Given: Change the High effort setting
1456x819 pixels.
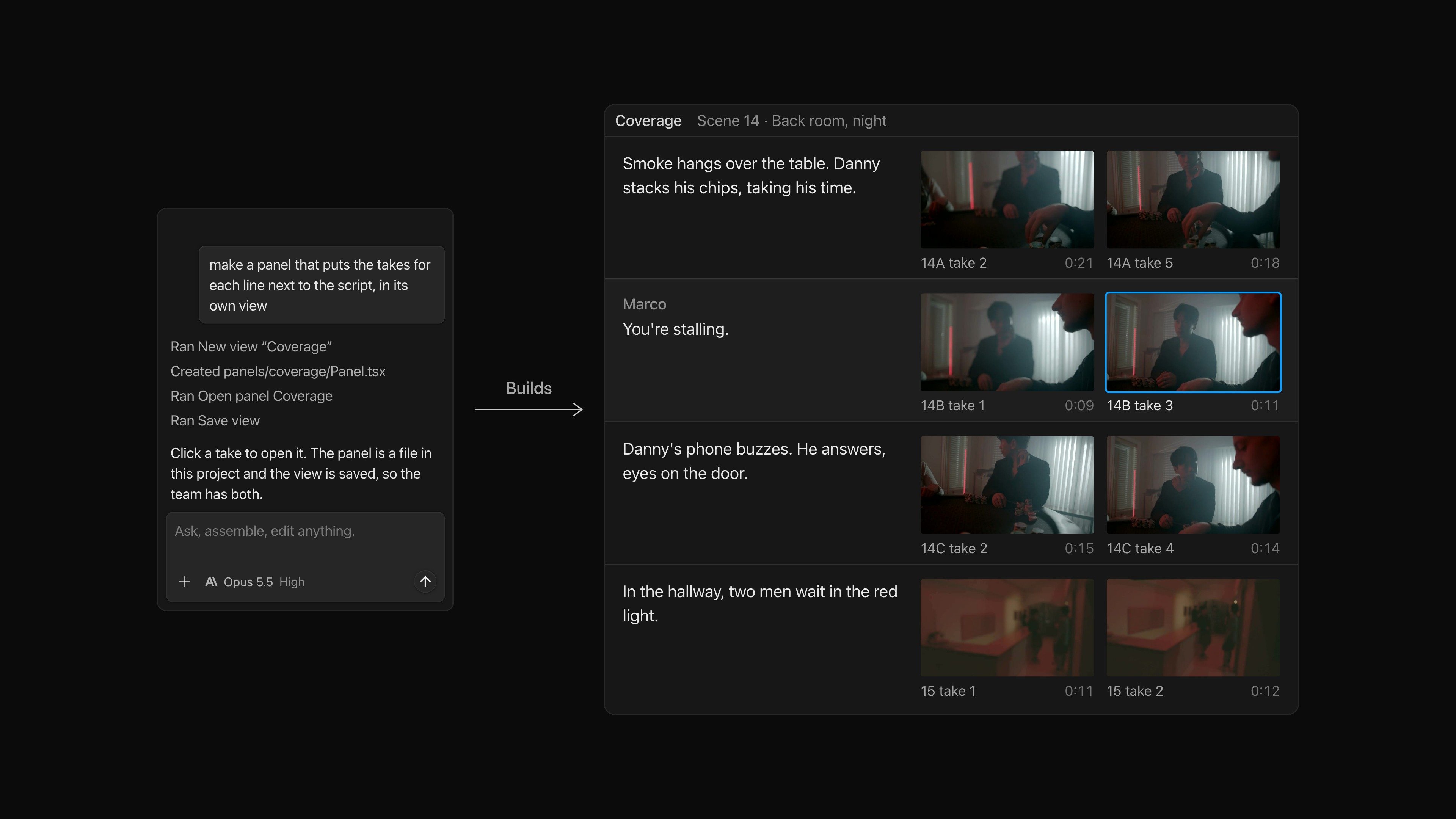Looking at the screenshot, I should pyautogui.click(x=292, y=582).
